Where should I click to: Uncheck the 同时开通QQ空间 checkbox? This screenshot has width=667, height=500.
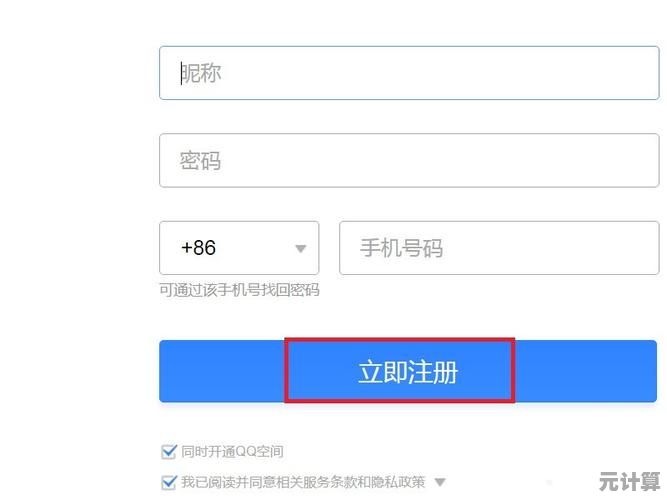click(x=168, y=451)
